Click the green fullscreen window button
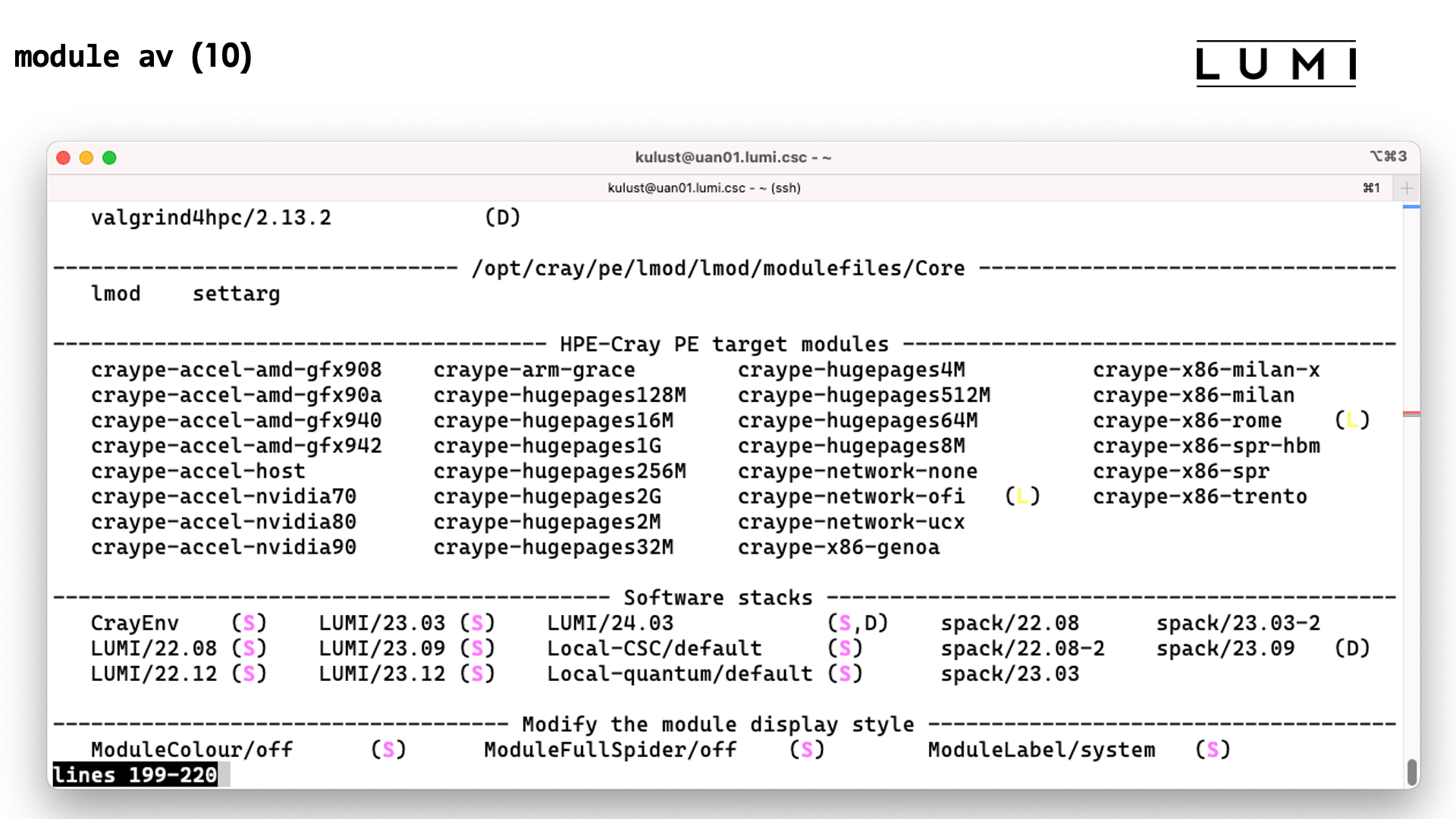Viewport: 1456px width, 819px height. tap(109, 158)
